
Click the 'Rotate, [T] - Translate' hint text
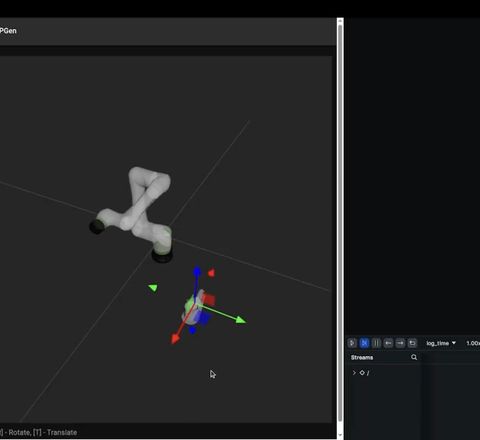[43, 432]
